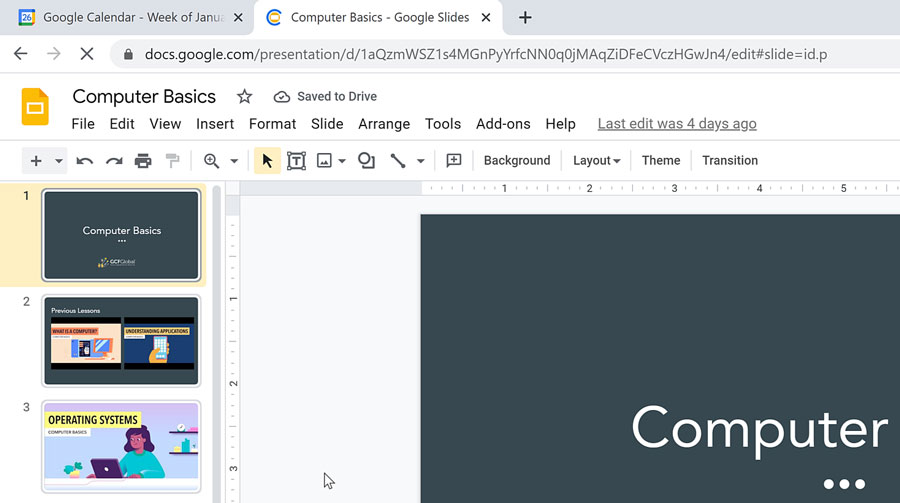
Task: Redo the last action
Action: point(114,161)
